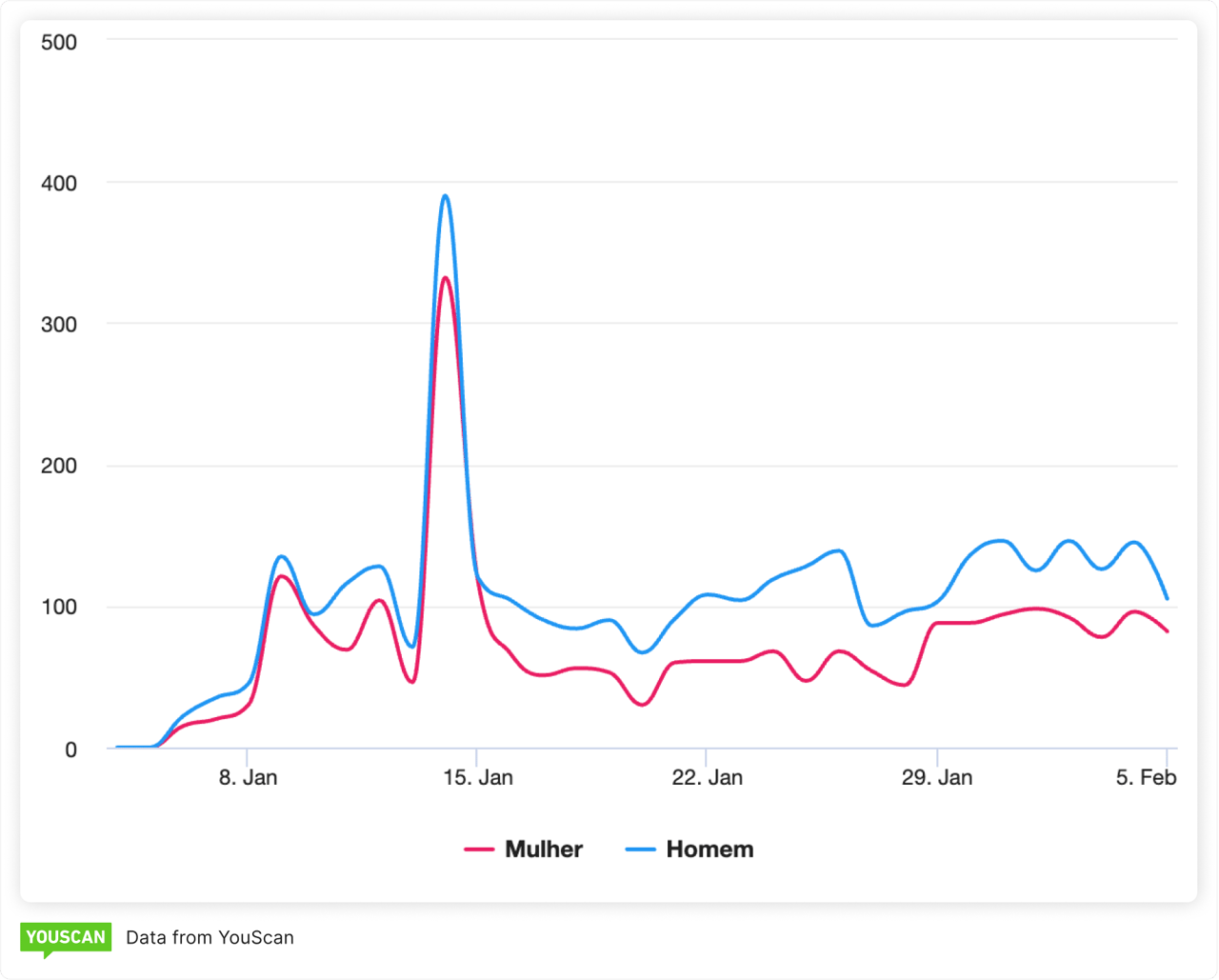Image resolution: width=1219 pixels, height=980 pixels.
Task: Click the 400 y-axis label
Action: (59, 182)
